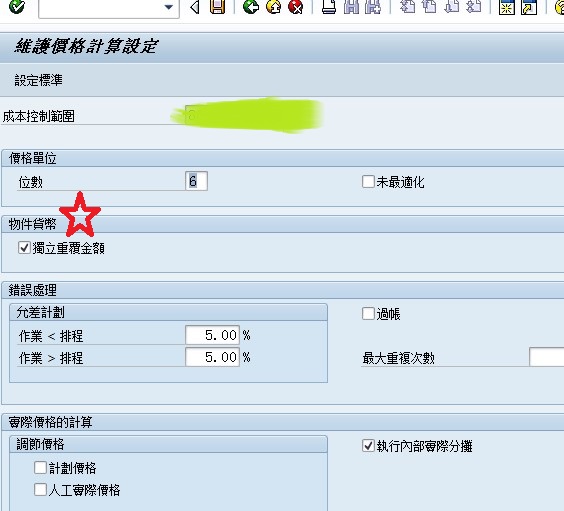Click the yellow Exit up-arrow icon
Viewport: 564px width, 511px height.
coord(273,6)
